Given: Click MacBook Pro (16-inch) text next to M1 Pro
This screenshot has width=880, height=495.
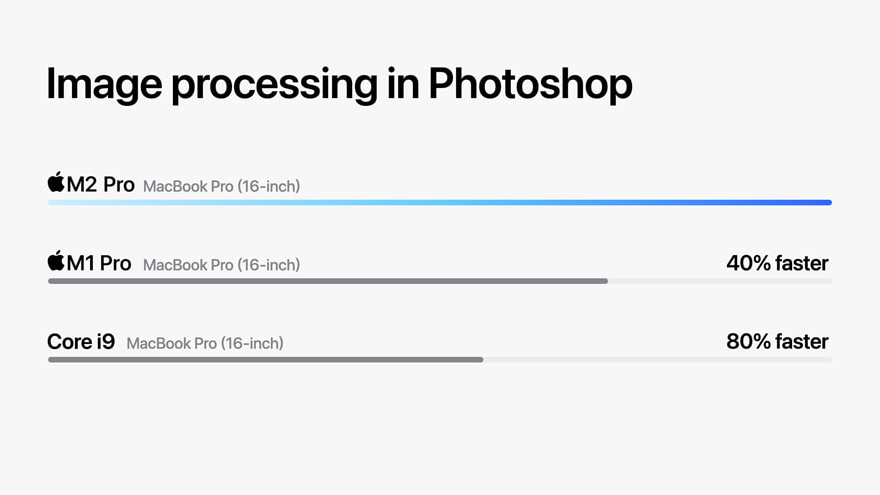Looking at the screenshot, I should point(221,265).
